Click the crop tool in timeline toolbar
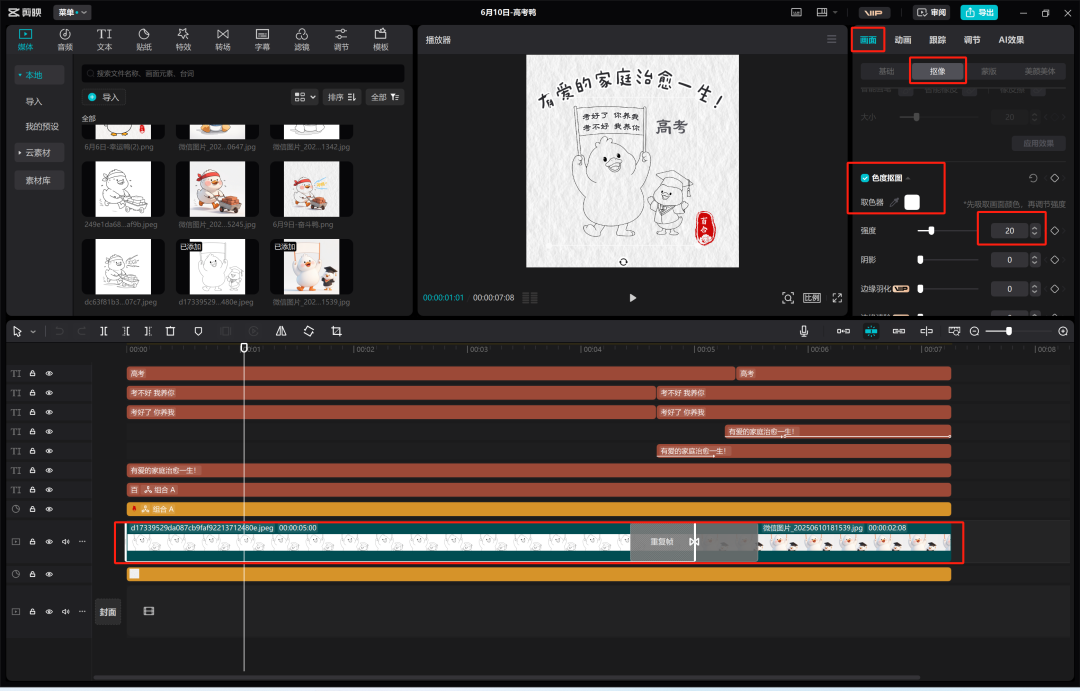This screenshot has height=691, width=1080. click(336, 331)
